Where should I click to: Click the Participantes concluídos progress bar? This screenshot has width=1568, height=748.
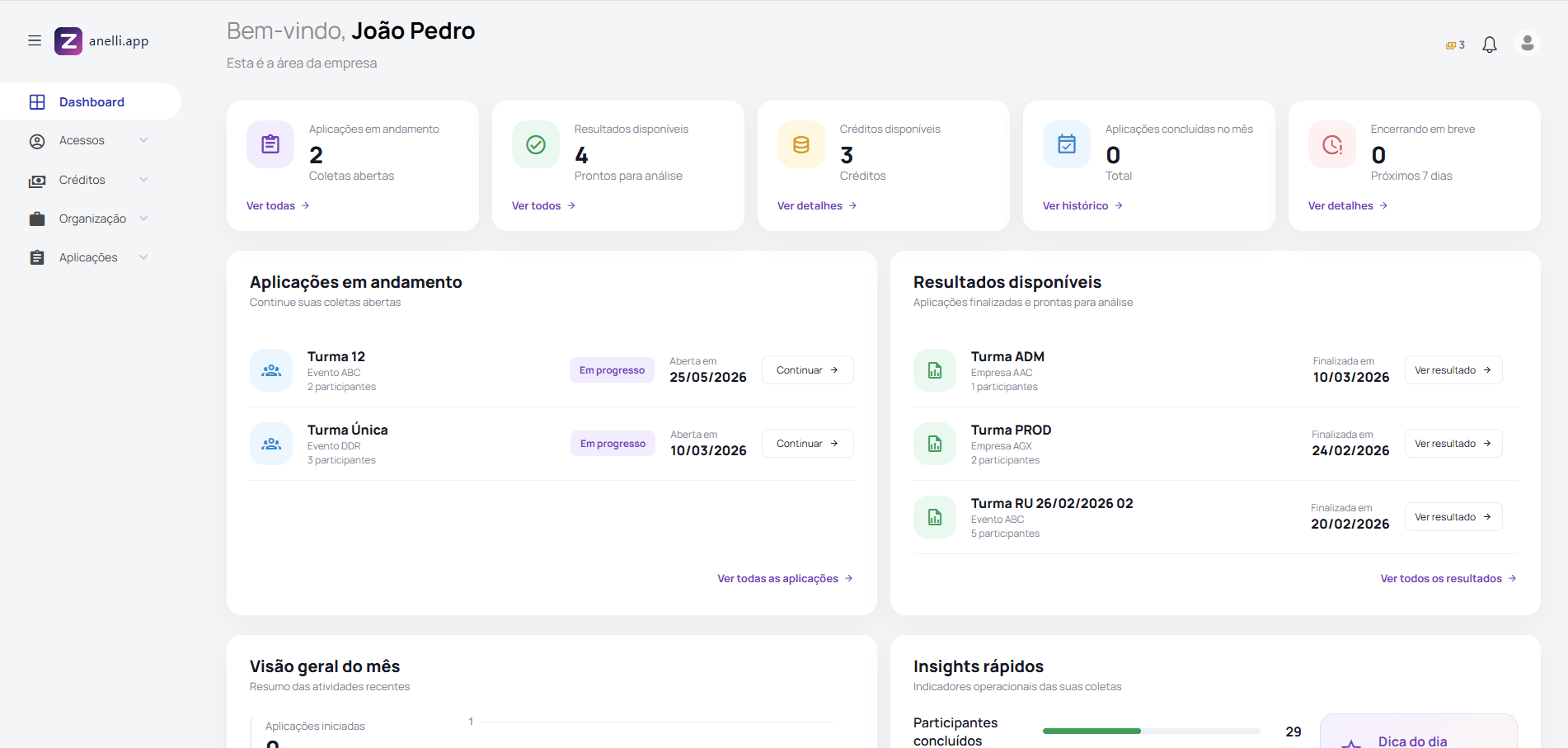[1151, 731]
